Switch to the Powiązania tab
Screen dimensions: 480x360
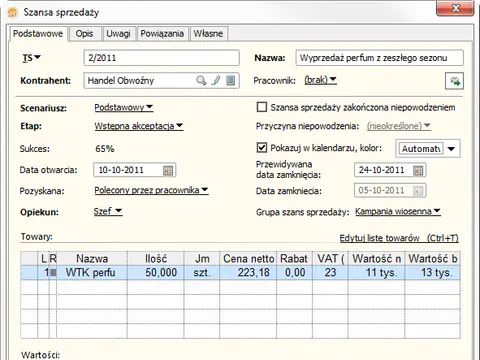(162, 34)
